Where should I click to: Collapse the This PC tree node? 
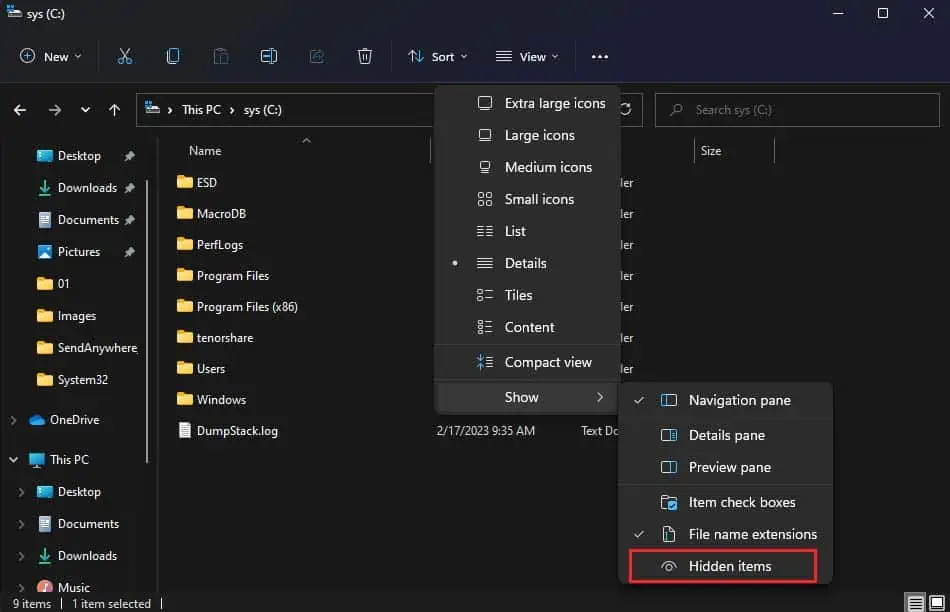[13, 460]
